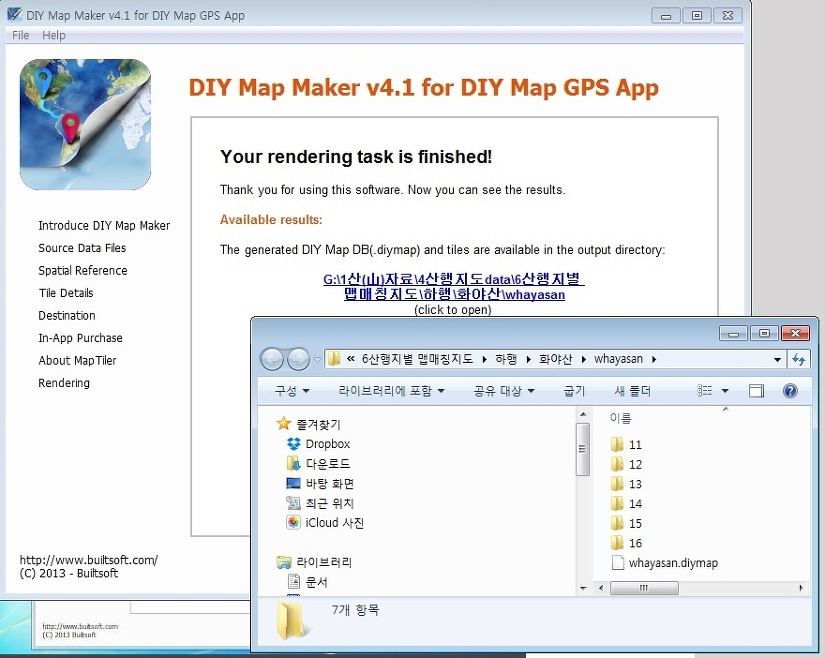The width and height of the screenshot is (825, 658).
Task: Select Dropbox in navigation pane
Action: [x=318, y=444]
